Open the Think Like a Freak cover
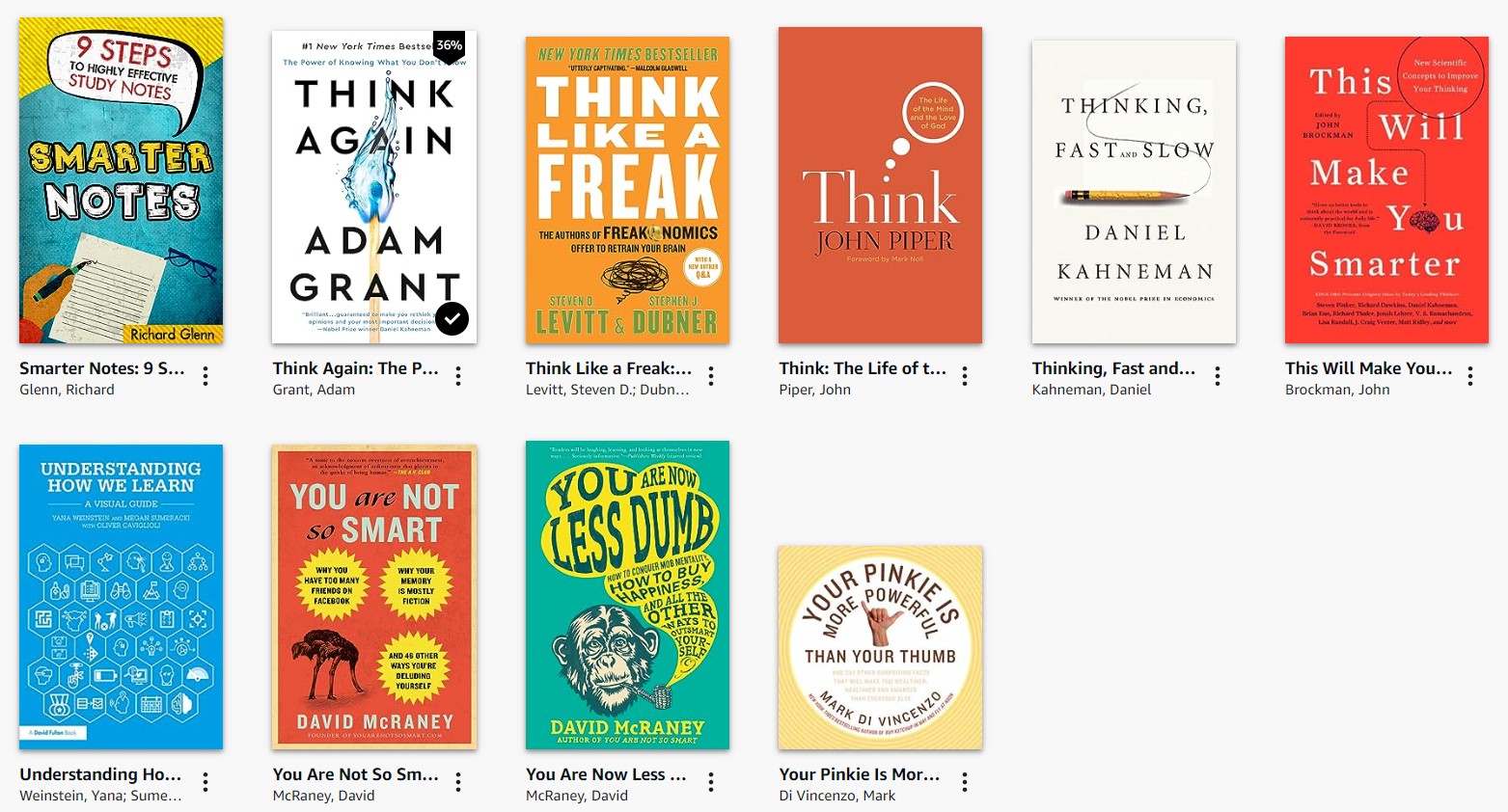This screenshot has height=812, width=1508. pyautogui.click(x=627, y=190)
